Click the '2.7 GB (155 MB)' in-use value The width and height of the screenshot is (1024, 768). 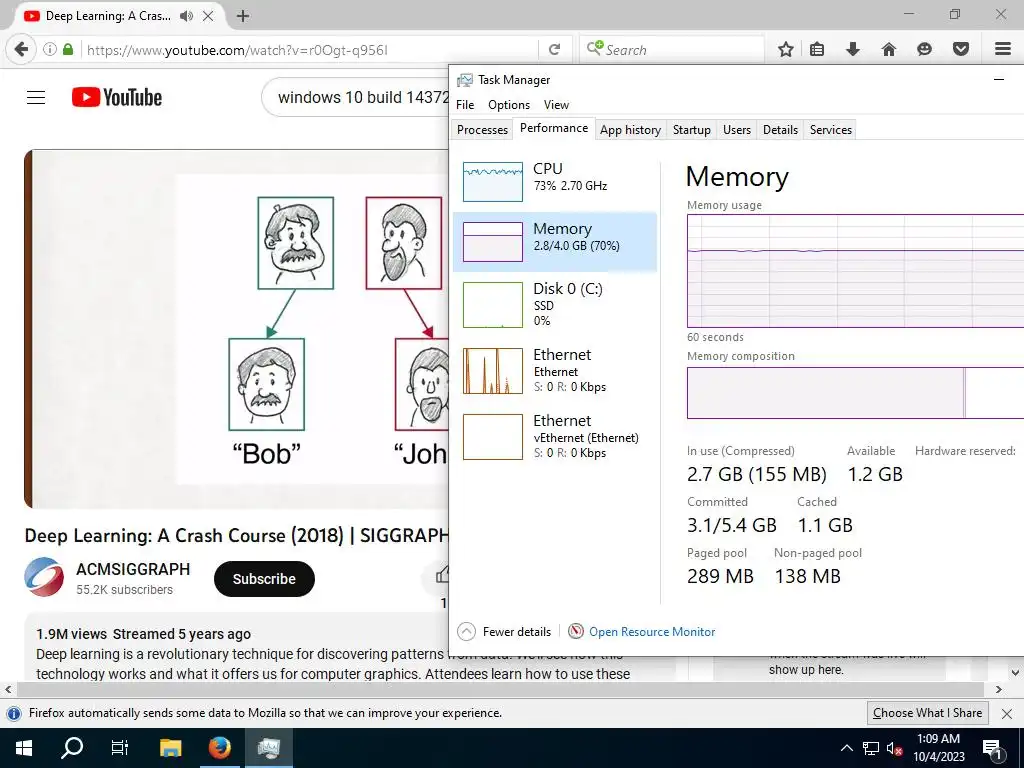pos(756,474)
